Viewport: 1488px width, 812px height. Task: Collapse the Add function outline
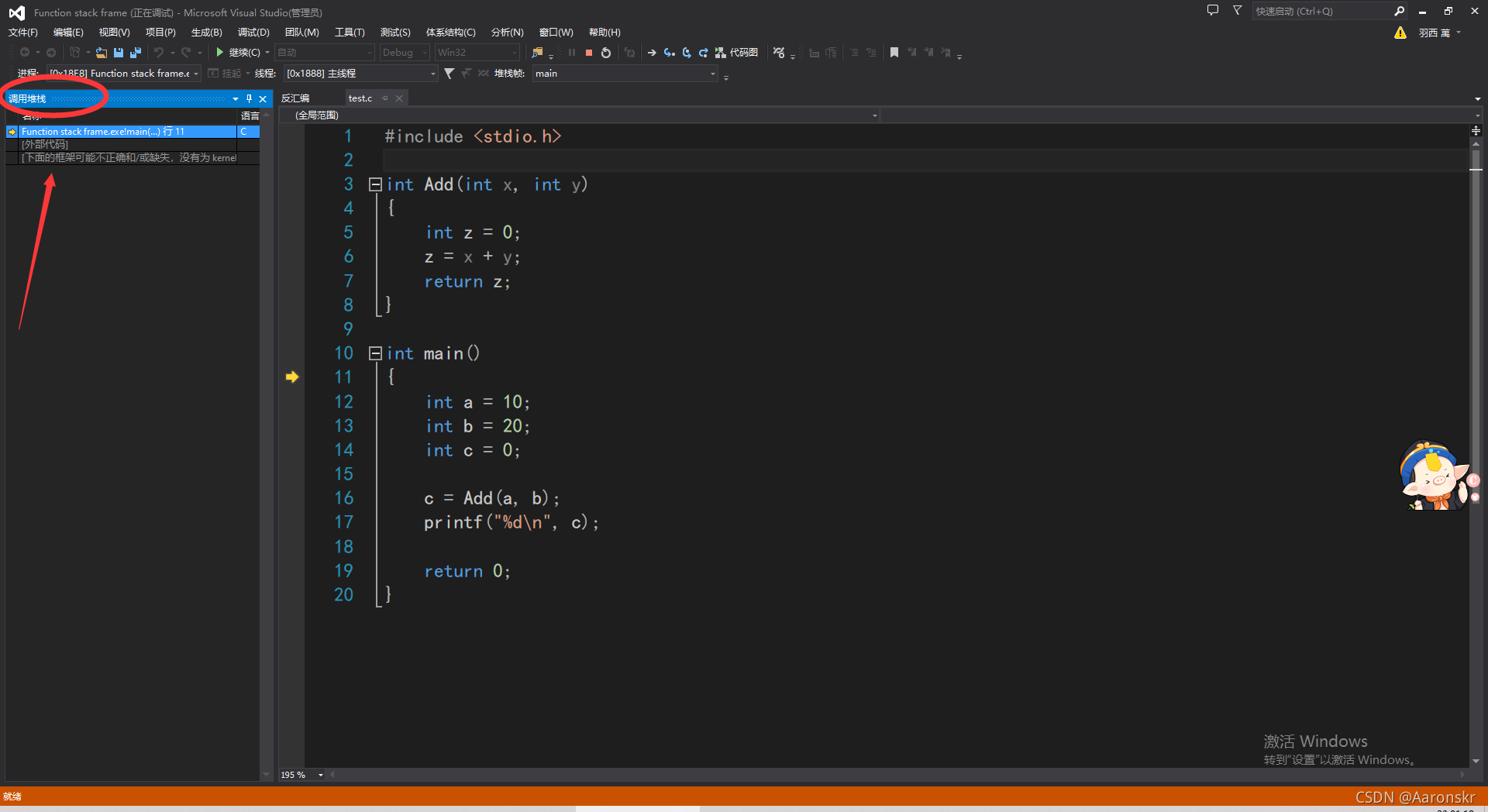click(375, 184)
